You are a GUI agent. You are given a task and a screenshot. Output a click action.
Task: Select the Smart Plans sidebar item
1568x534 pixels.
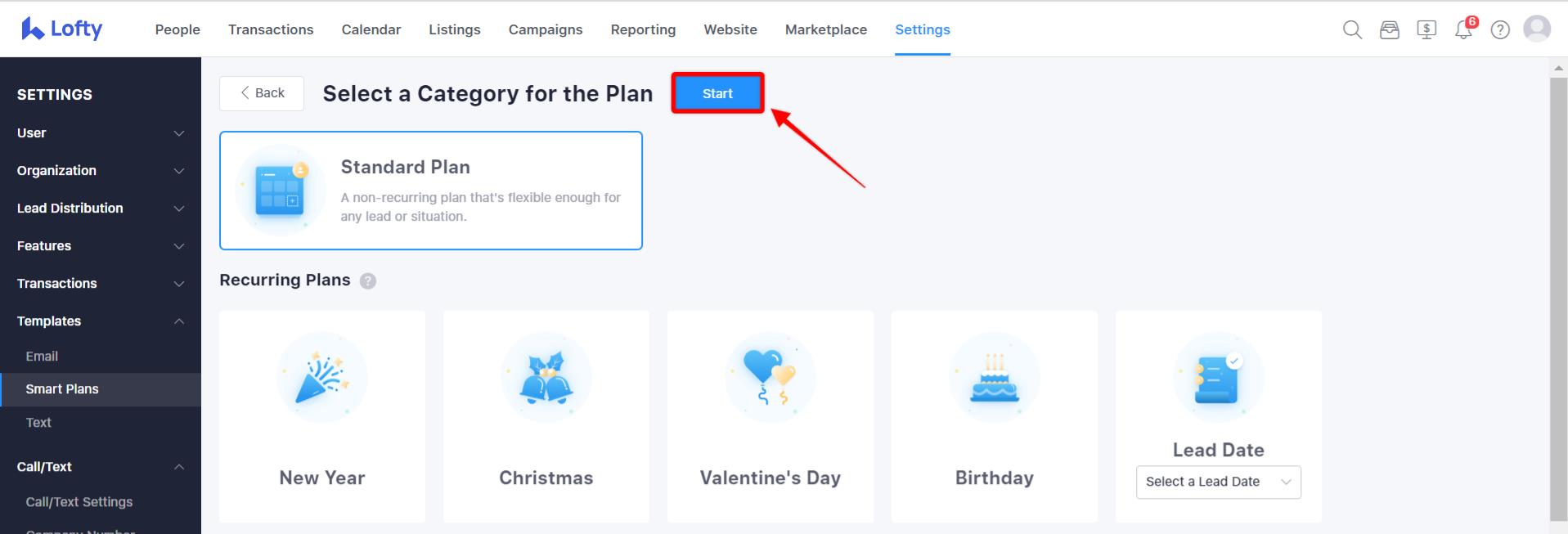click(x=63, y=389)
